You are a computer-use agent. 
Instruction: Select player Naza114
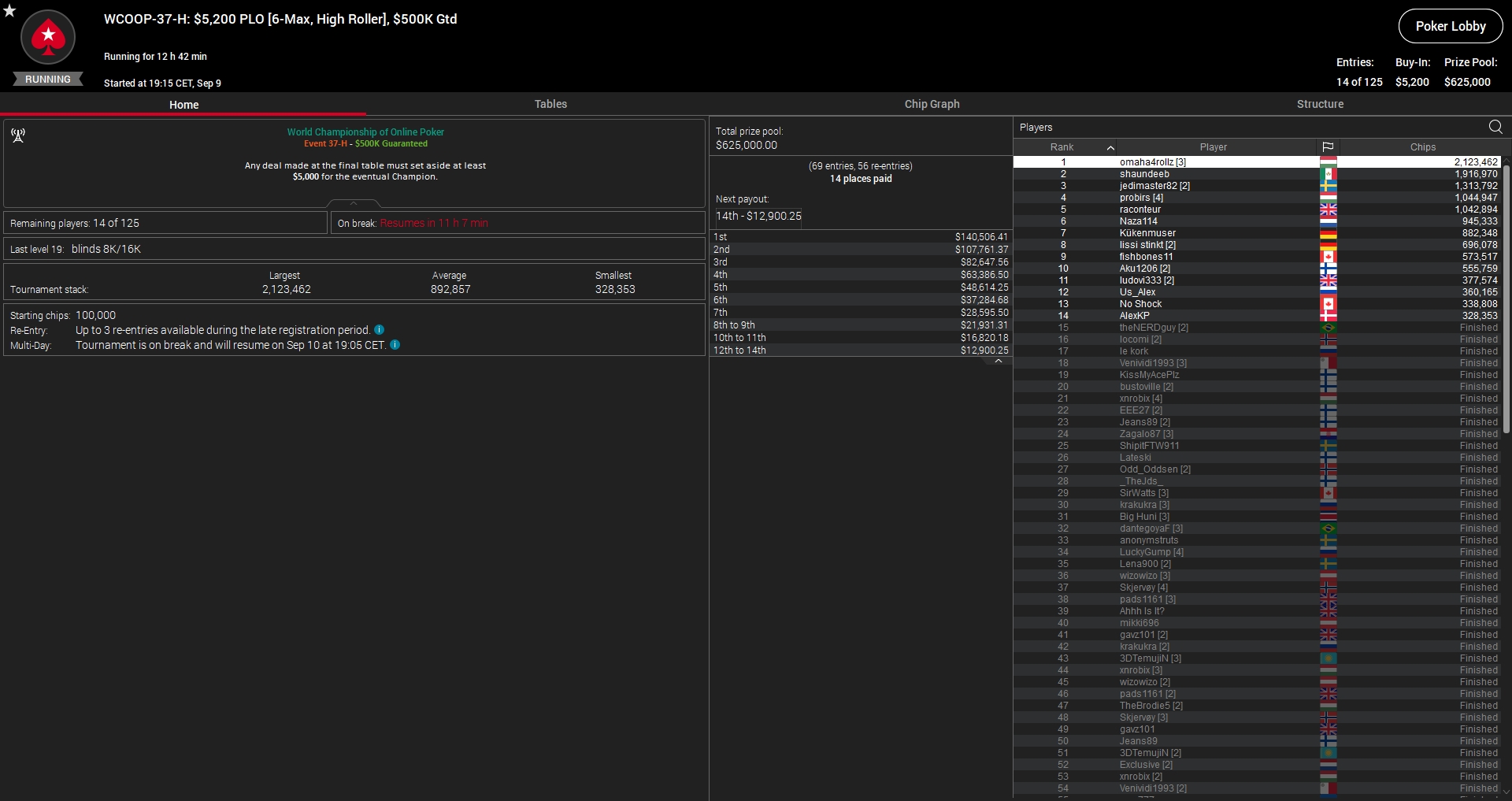pyautogui.click(x=1257, y=221)
